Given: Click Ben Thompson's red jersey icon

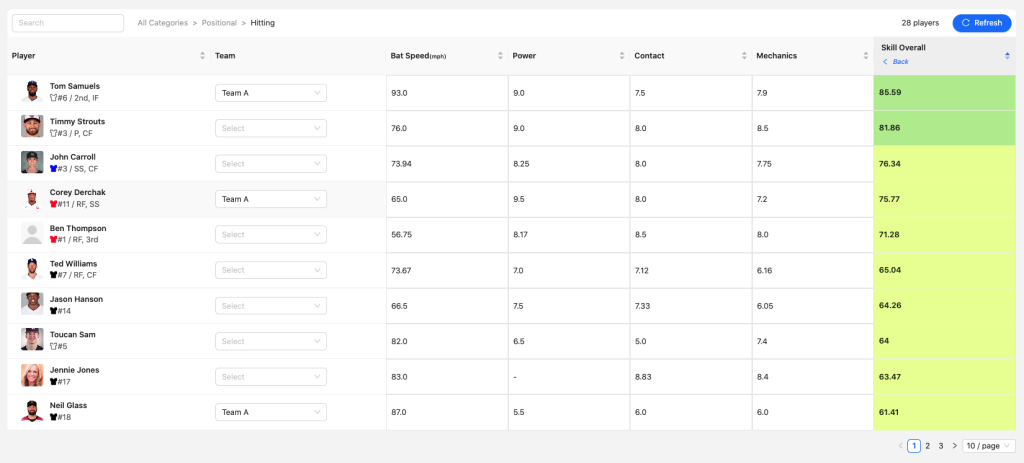Looking at the screenshot, I should (x=54, y=240).
